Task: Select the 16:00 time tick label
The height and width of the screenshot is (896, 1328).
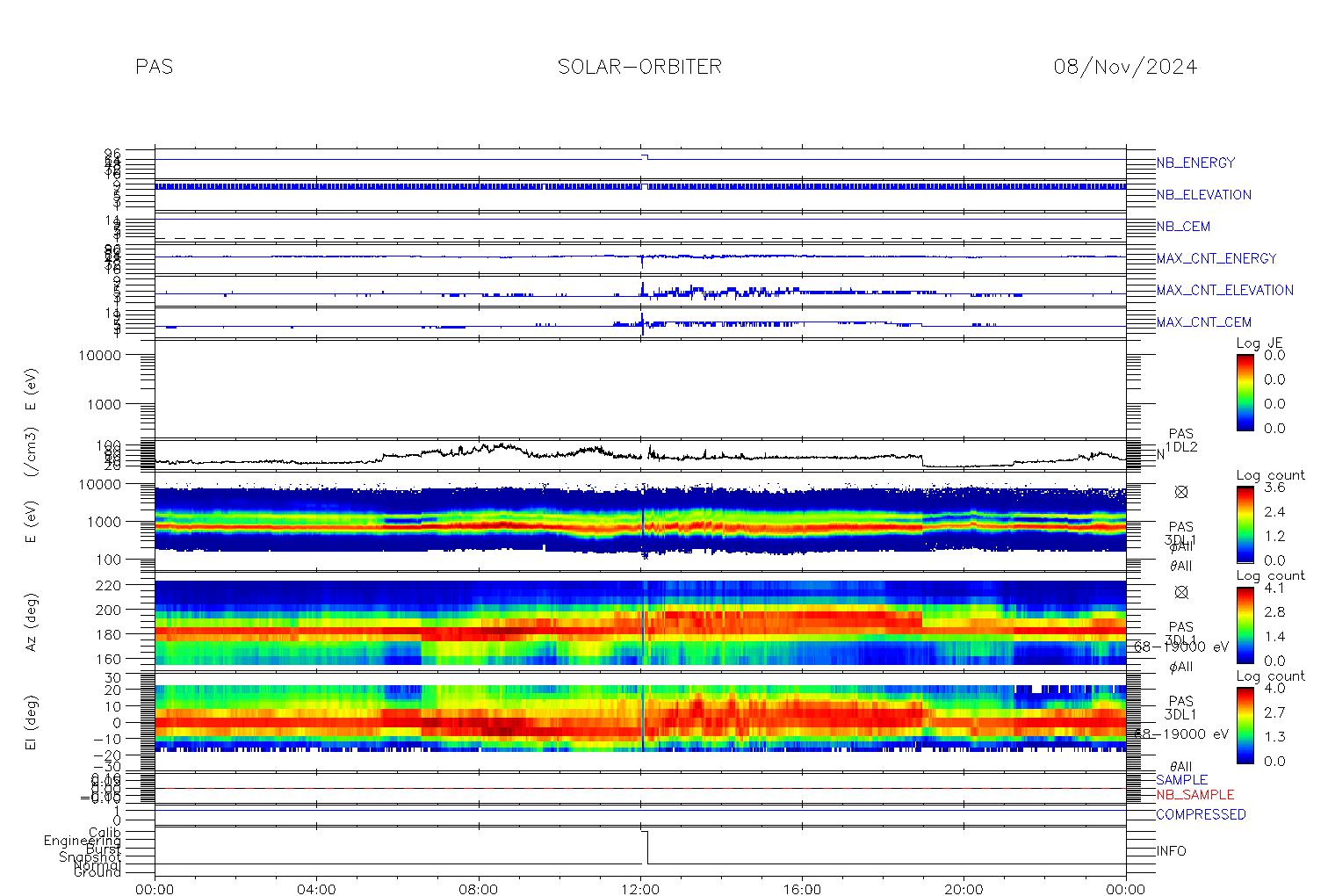Action: coord(802,889)
